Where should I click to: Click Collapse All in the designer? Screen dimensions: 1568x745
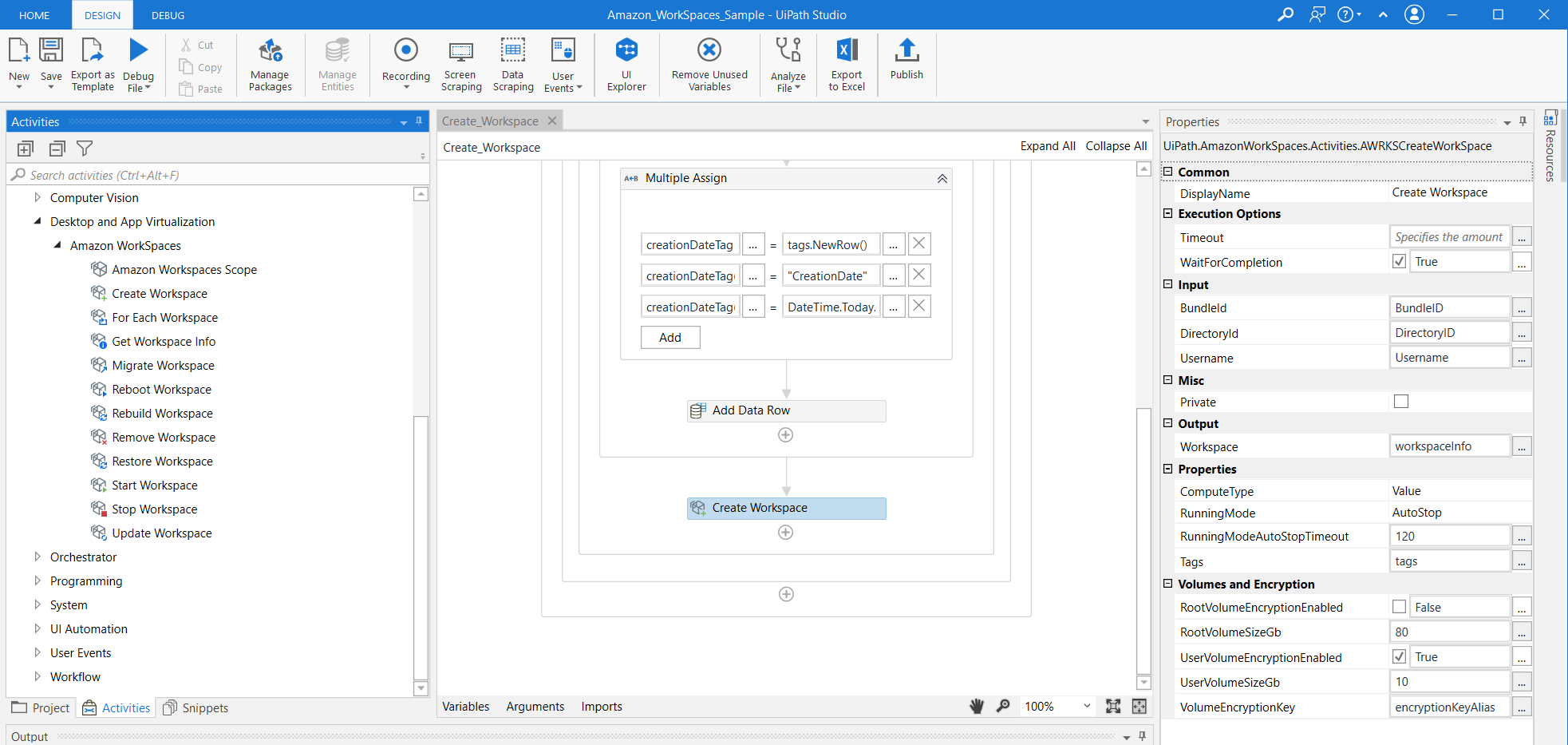pyautogui.click(x=1116, y=146)
